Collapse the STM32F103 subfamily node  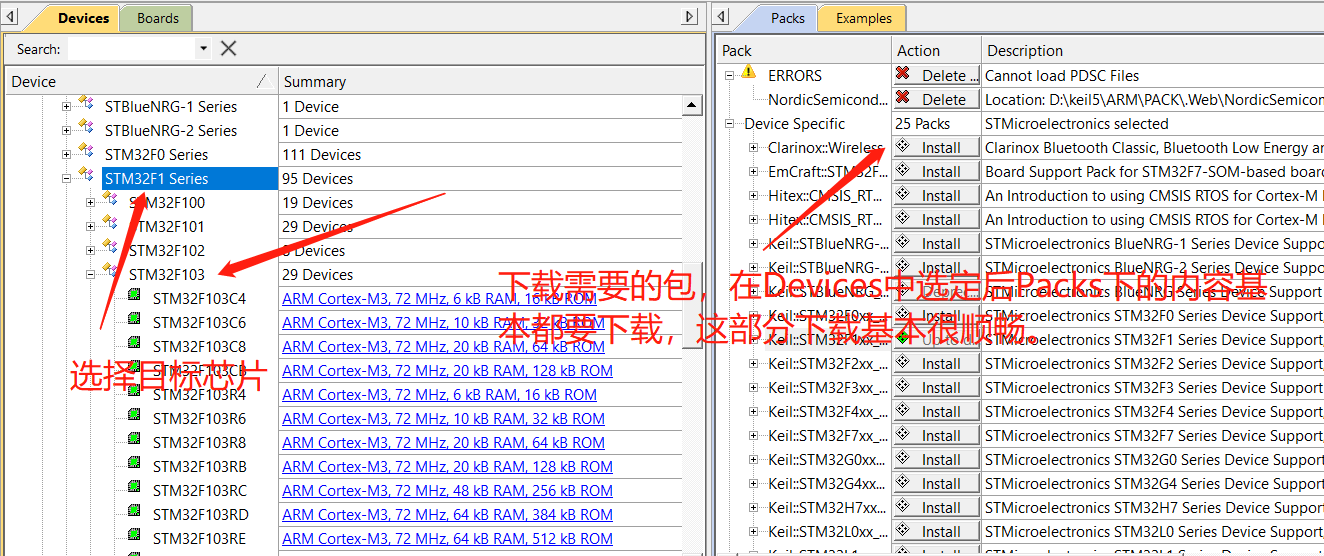[x=90, y=274]
